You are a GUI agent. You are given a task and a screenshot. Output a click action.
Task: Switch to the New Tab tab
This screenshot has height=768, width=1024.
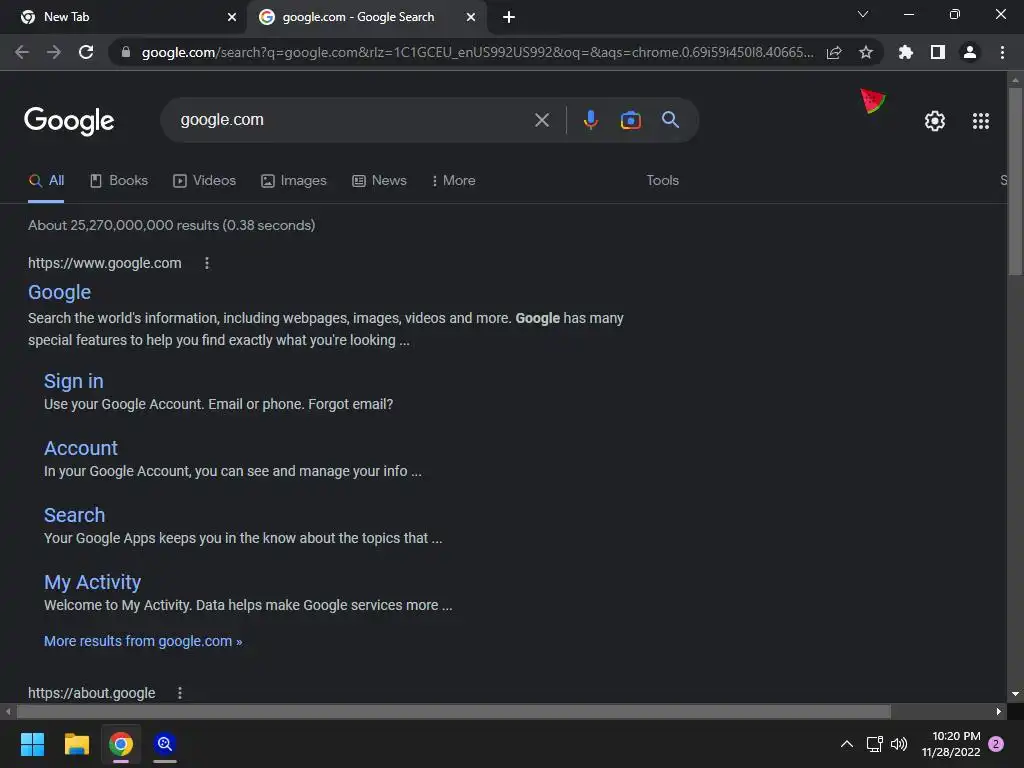[x=123, y=17]
